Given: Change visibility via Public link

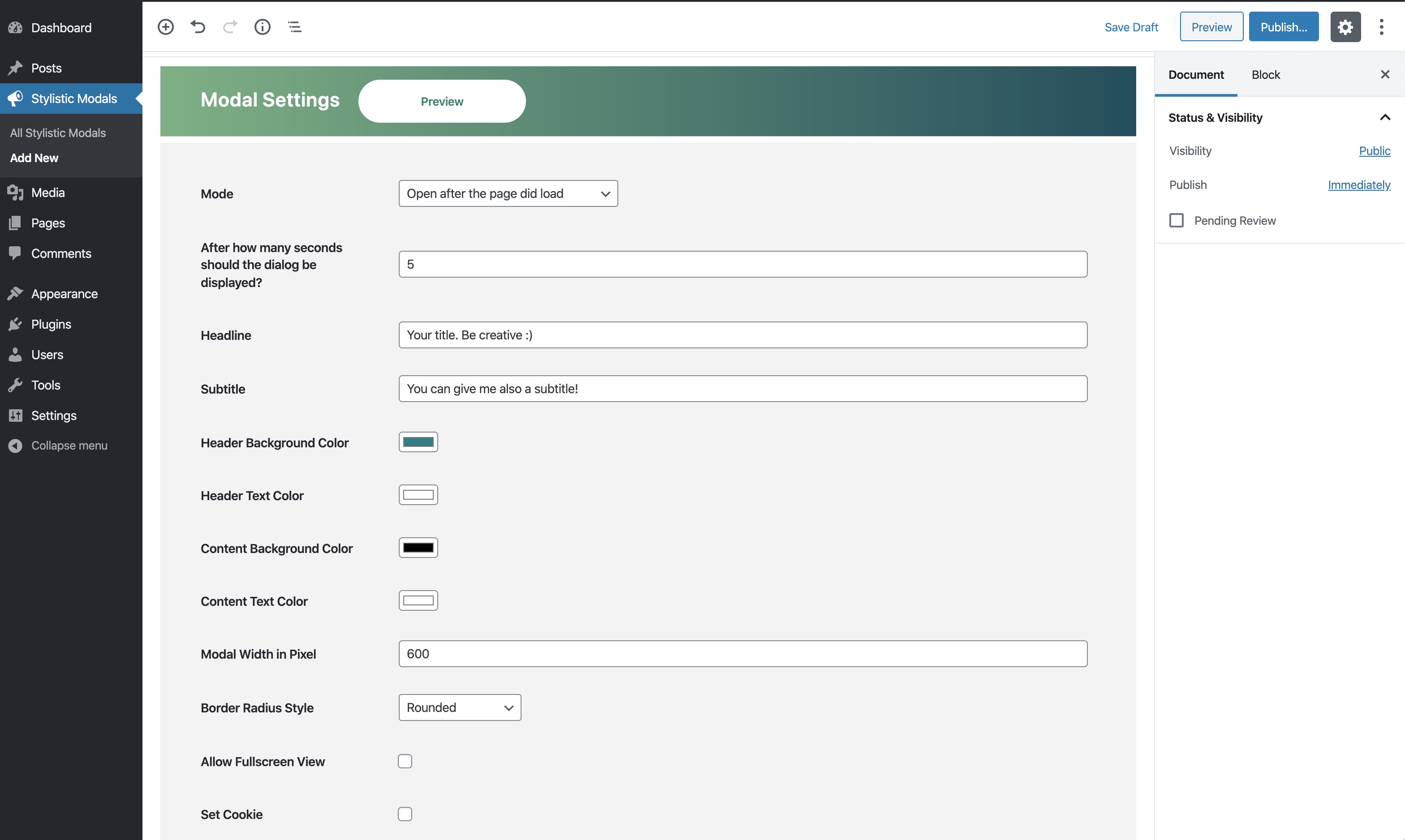Looking at the screenshot, I should tap(1375, 150).
